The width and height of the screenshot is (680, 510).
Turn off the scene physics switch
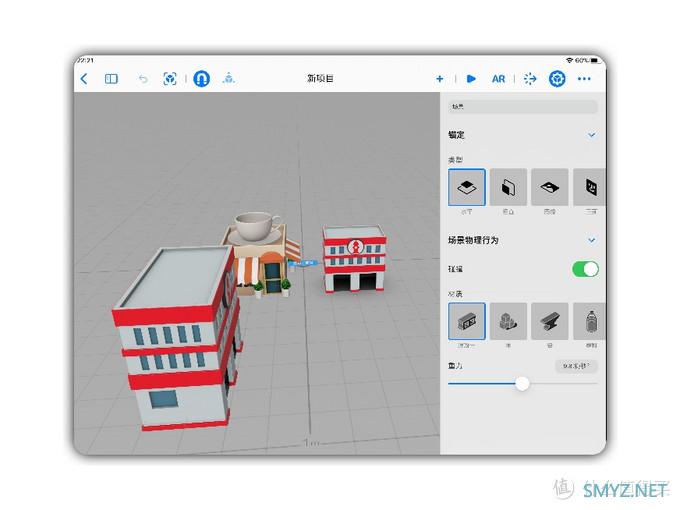pos(585,269)
